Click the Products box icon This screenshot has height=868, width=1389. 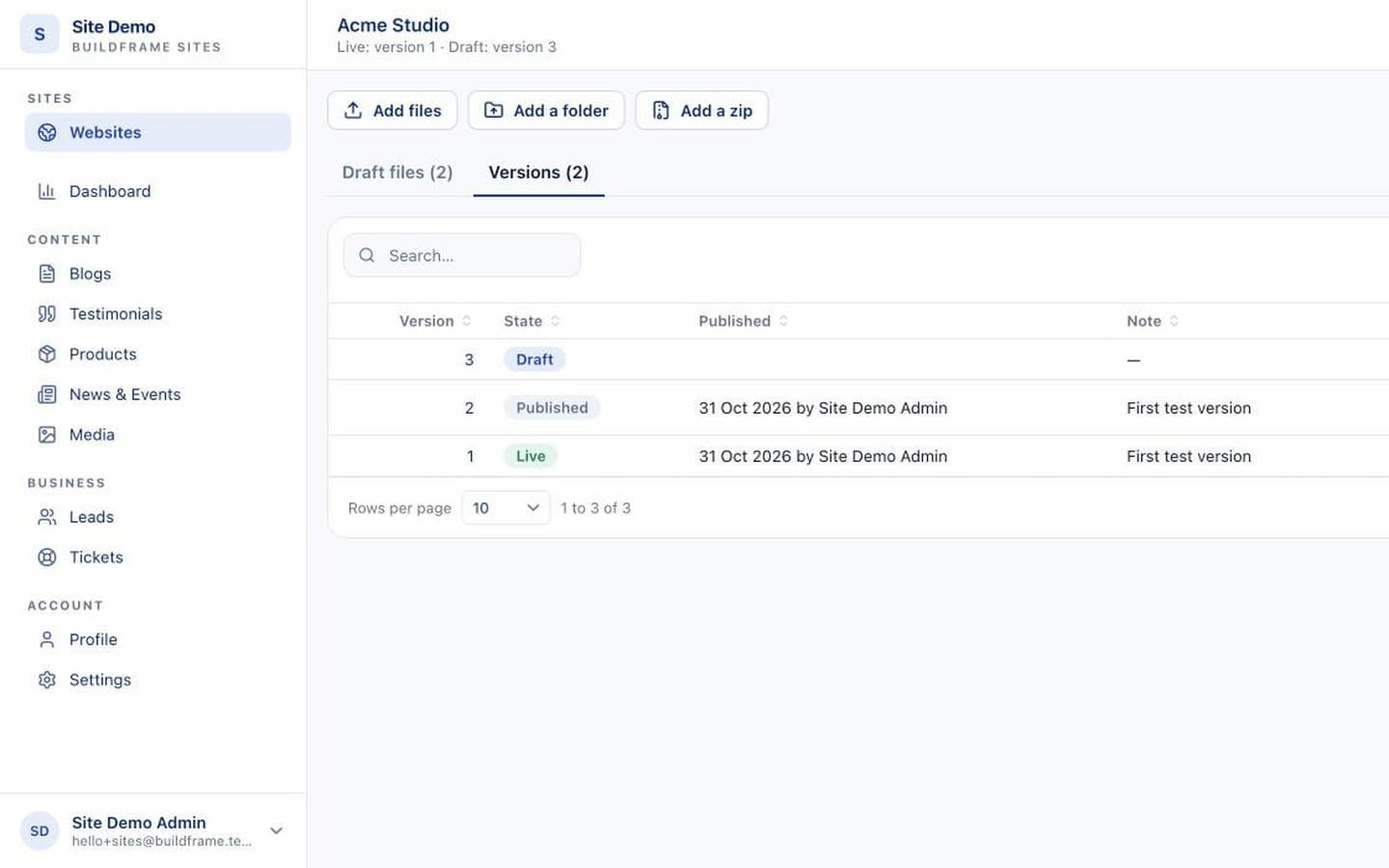[x=46, y=354]
